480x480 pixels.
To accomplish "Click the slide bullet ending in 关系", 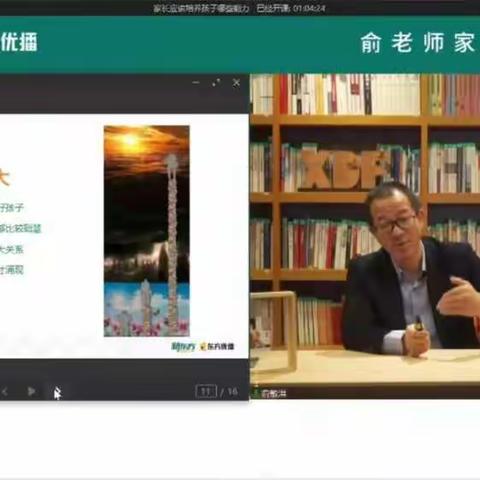I will coord(12,249).
